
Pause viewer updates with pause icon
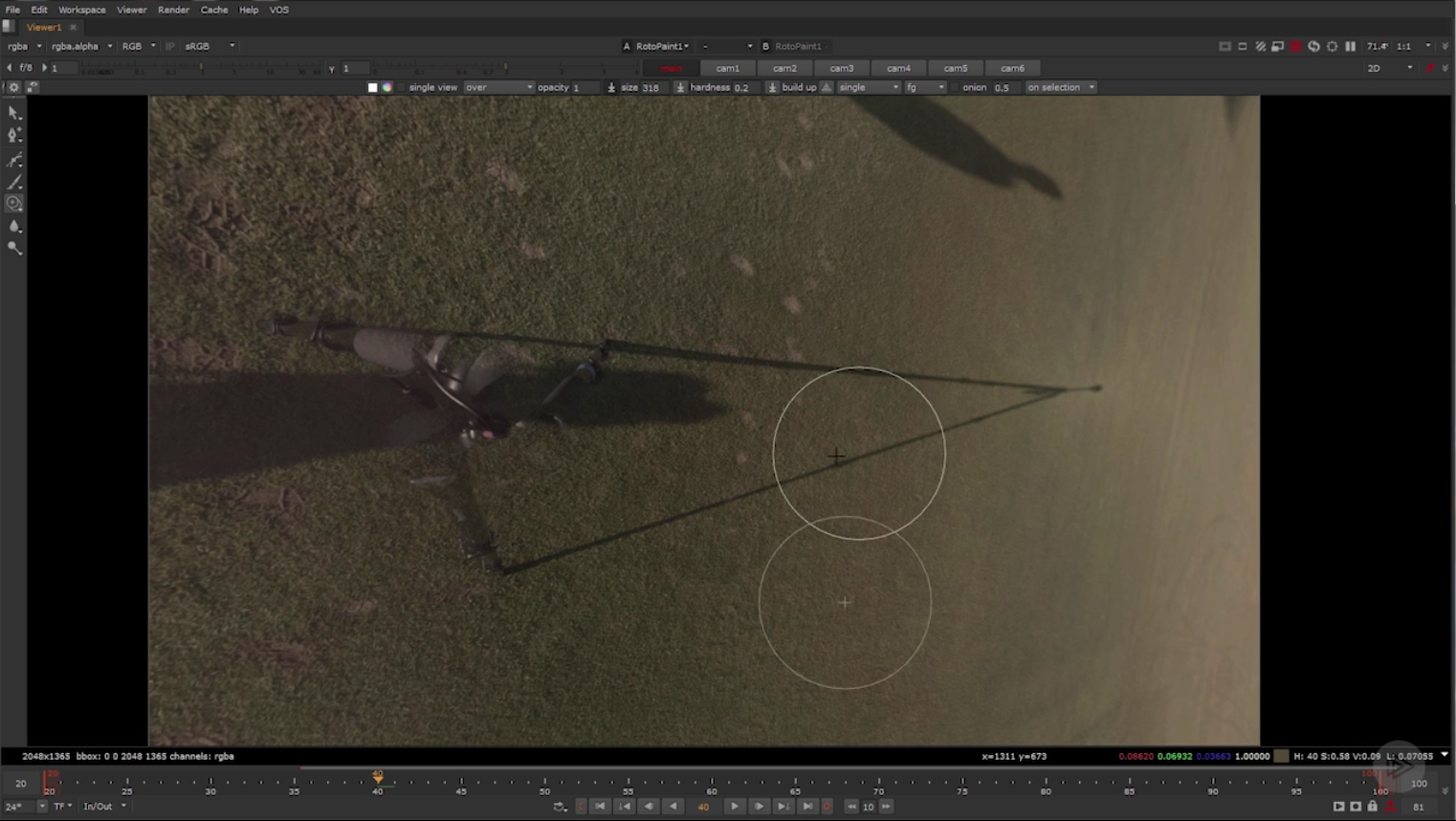point(1350,46)
